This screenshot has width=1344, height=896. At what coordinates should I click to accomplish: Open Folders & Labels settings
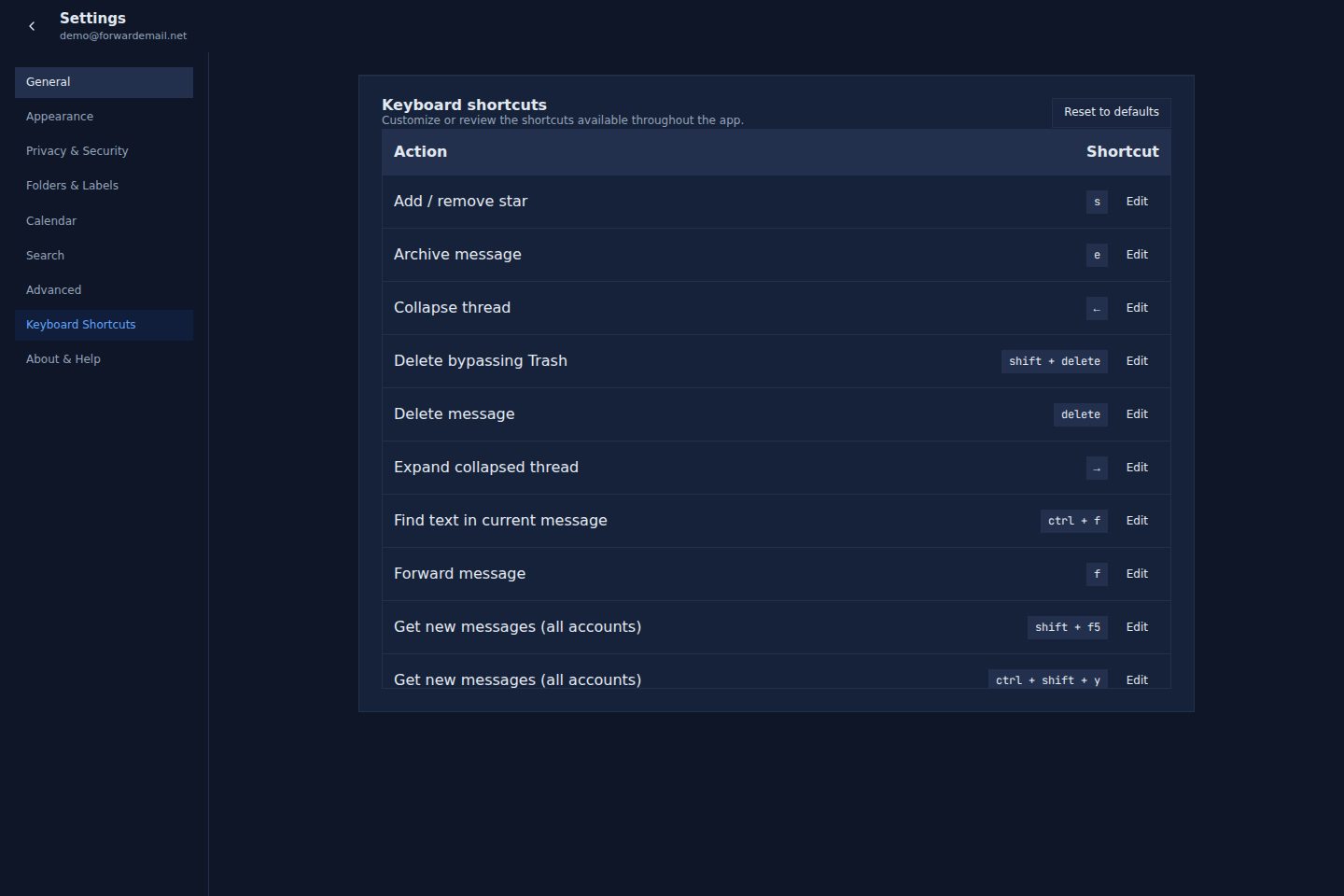coord(104,186)
